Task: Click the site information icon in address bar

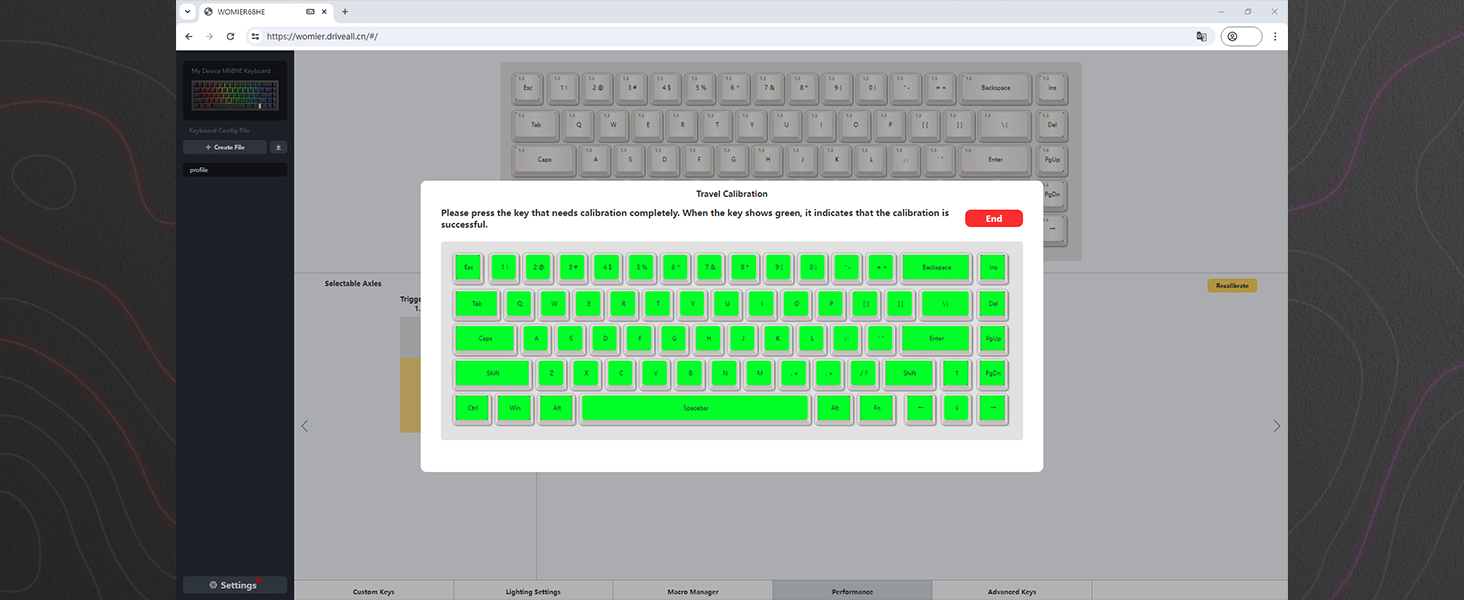Action: point(255,36)
